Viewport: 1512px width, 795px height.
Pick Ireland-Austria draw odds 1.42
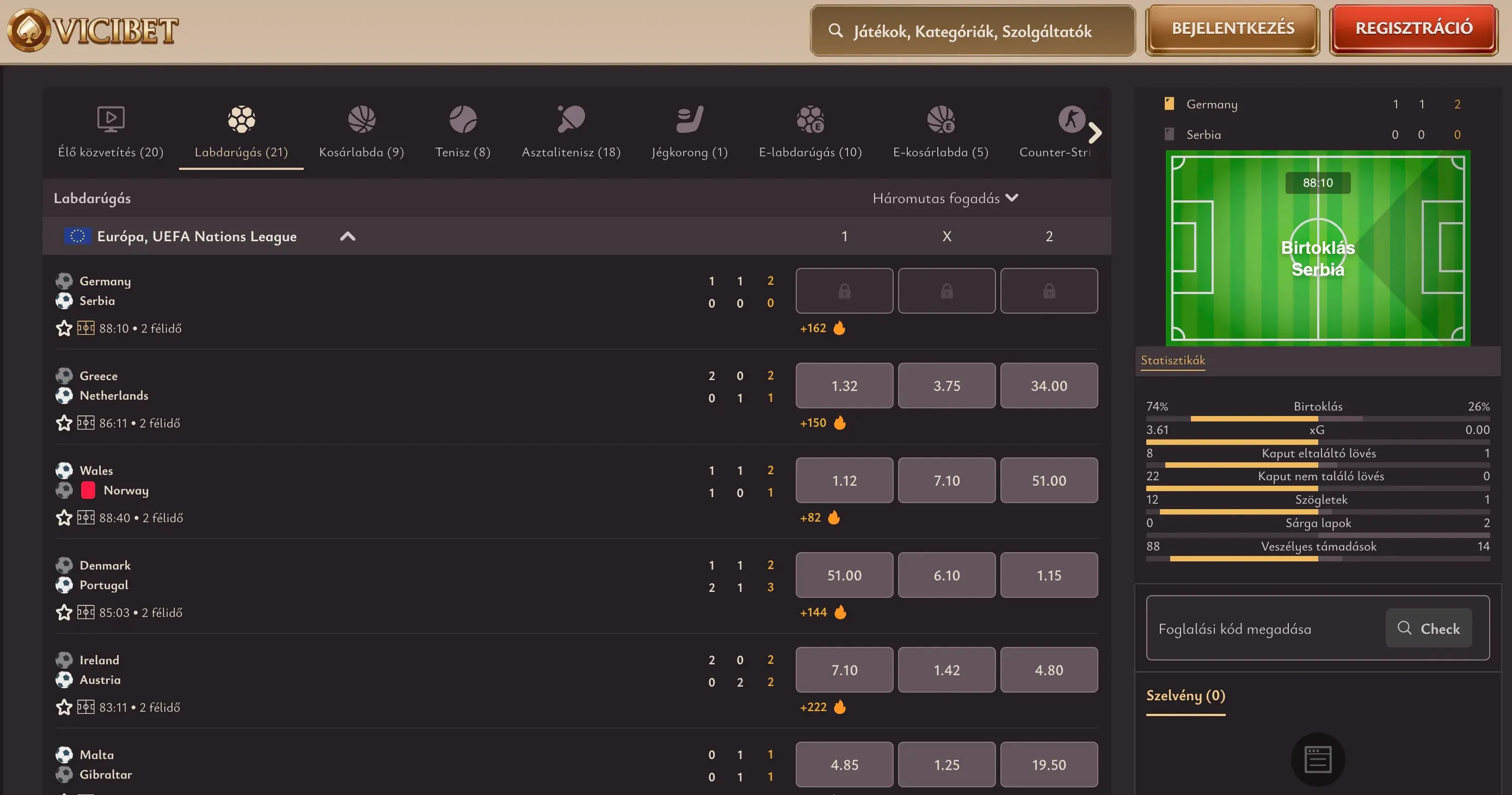[946, 670]
